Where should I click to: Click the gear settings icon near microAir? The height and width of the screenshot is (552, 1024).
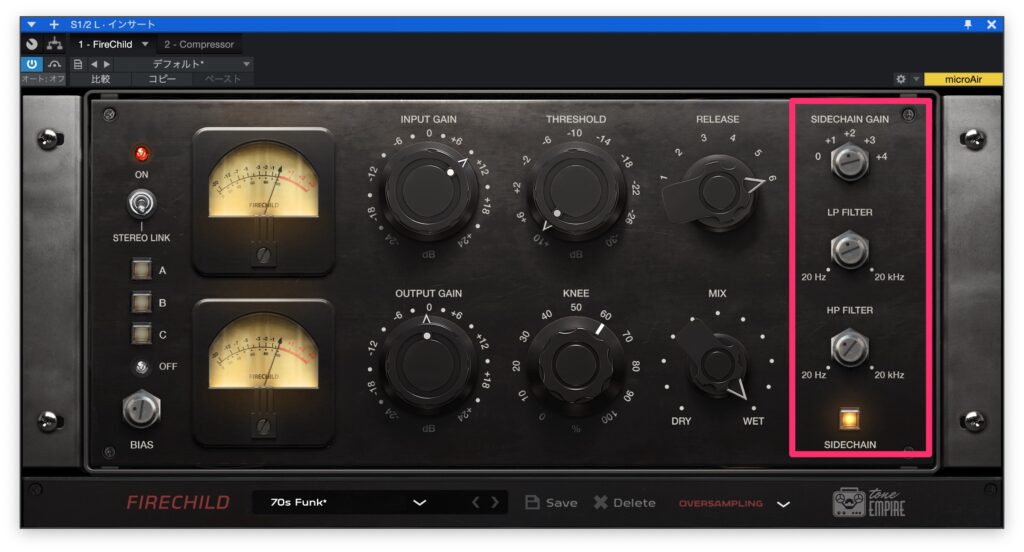click(x=901, y=79)
